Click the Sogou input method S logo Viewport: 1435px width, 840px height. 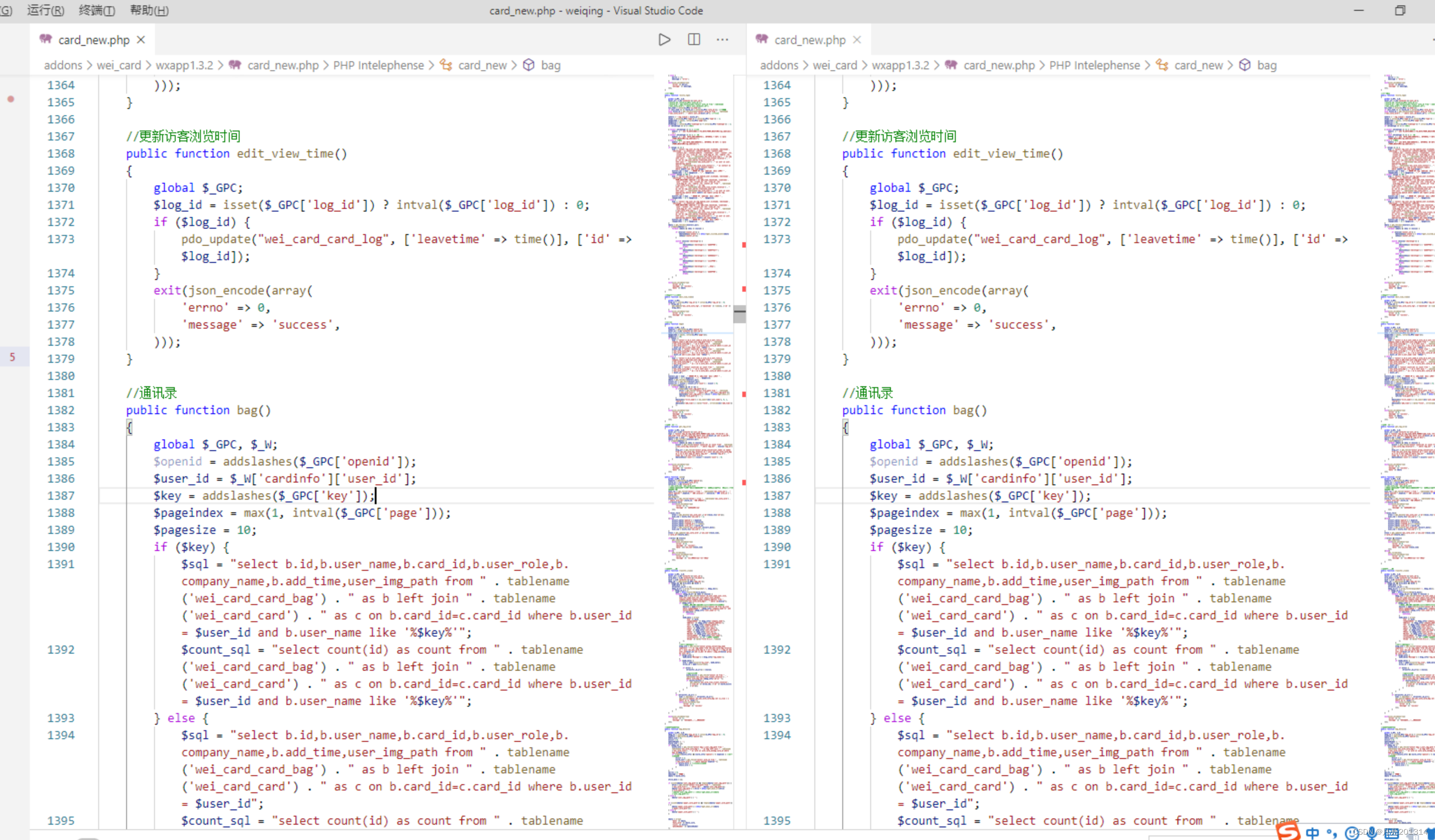click(x=1288, y=831)
